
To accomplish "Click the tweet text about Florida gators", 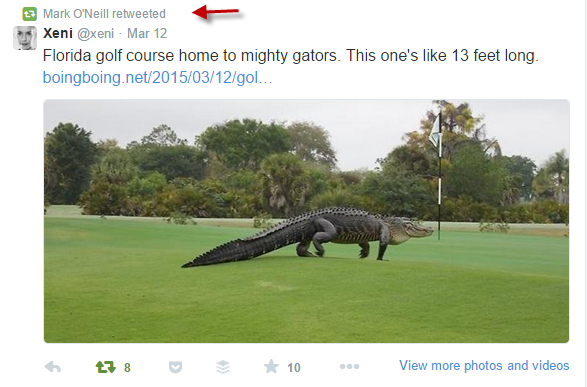I will [291, 56].
